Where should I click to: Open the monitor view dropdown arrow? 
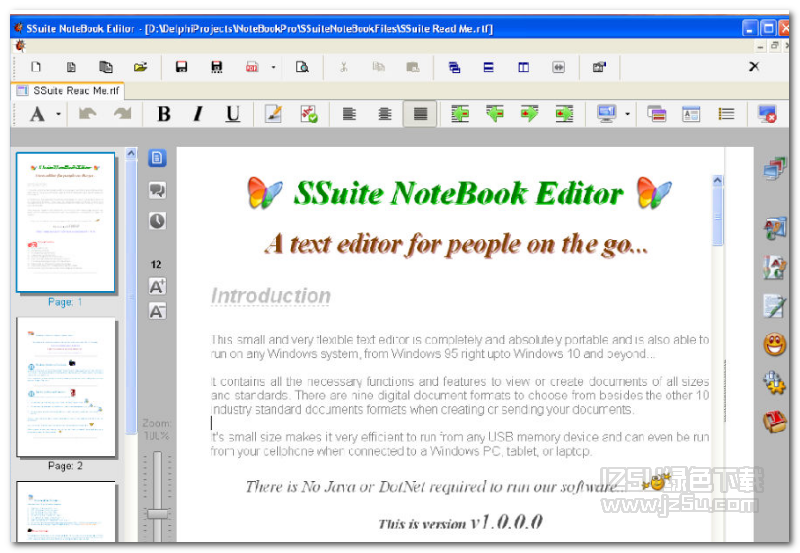point(628,114)
